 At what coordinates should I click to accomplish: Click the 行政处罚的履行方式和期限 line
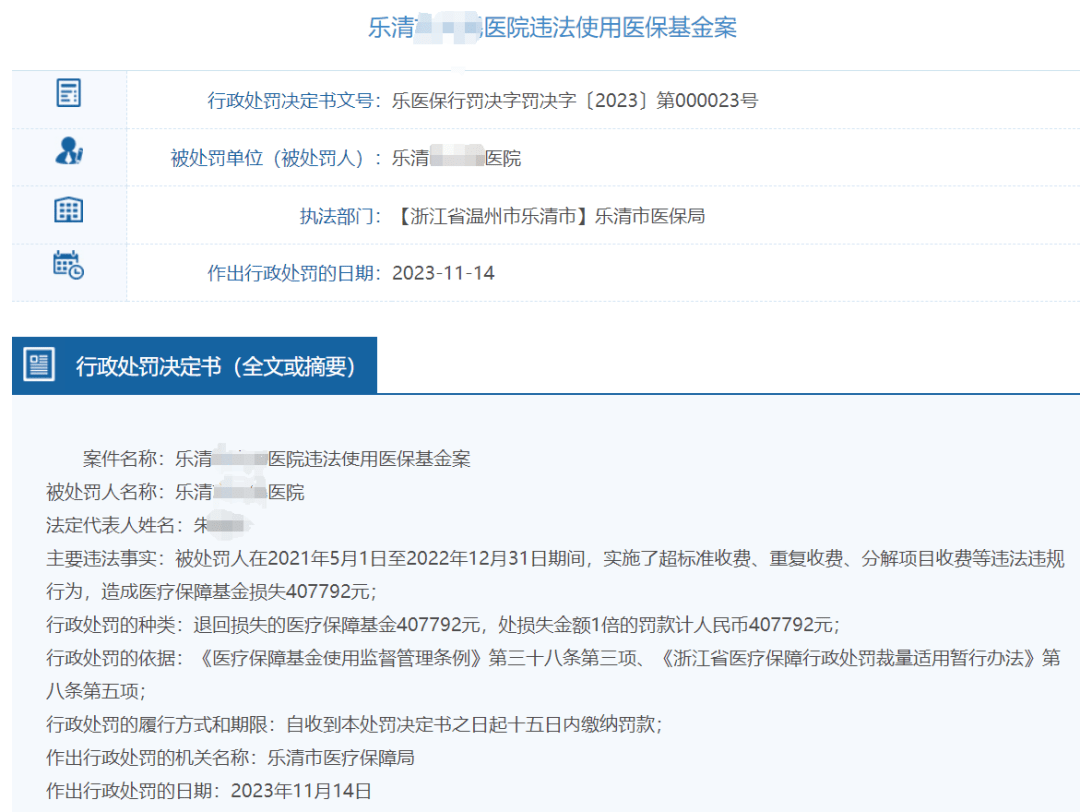(x=354, y=724)
